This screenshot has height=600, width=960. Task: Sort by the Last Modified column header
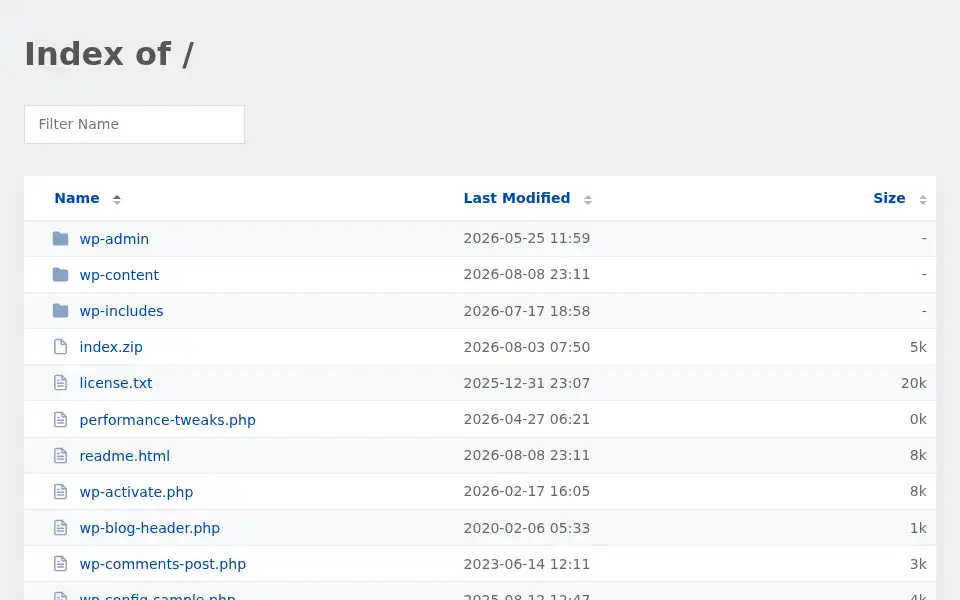pos(517,198)
